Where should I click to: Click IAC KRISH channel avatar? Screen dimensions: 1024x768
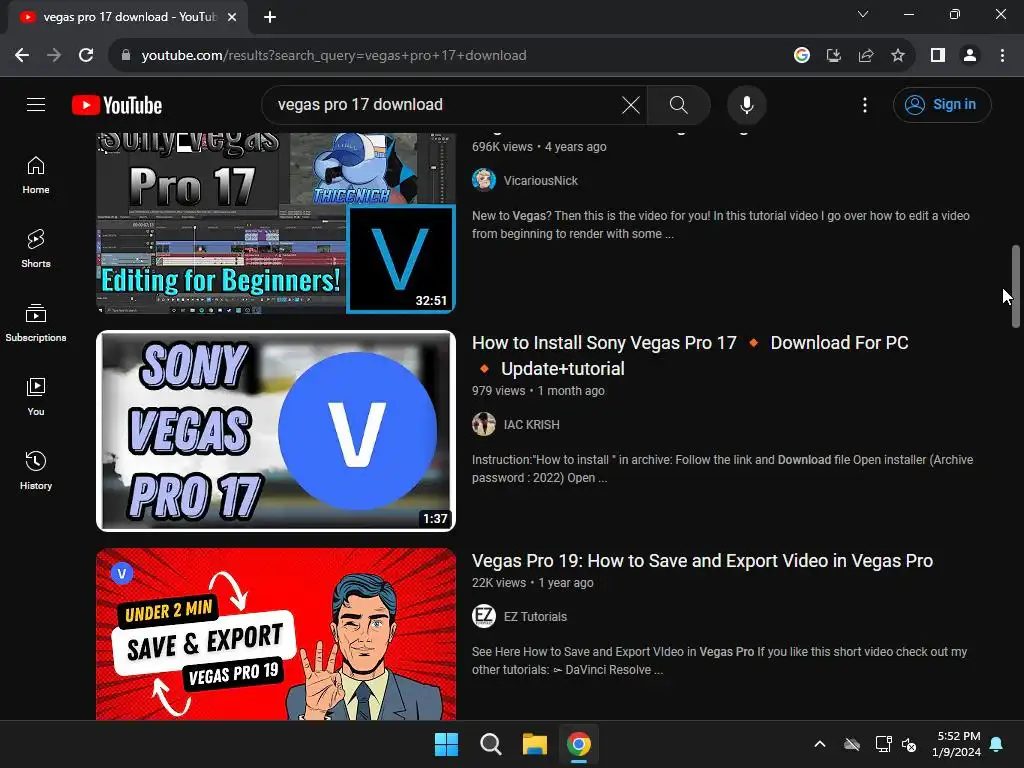tap(484, 424)
